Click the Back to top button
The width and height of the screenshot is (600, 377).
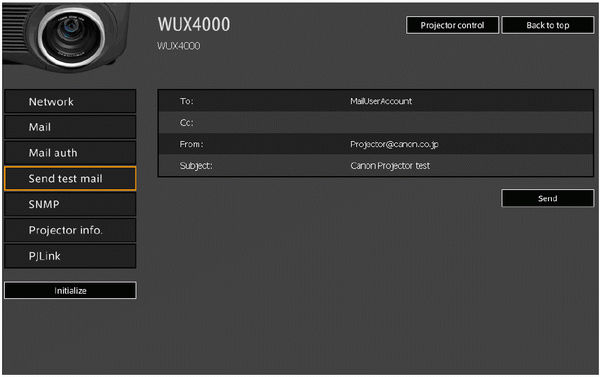548,25
